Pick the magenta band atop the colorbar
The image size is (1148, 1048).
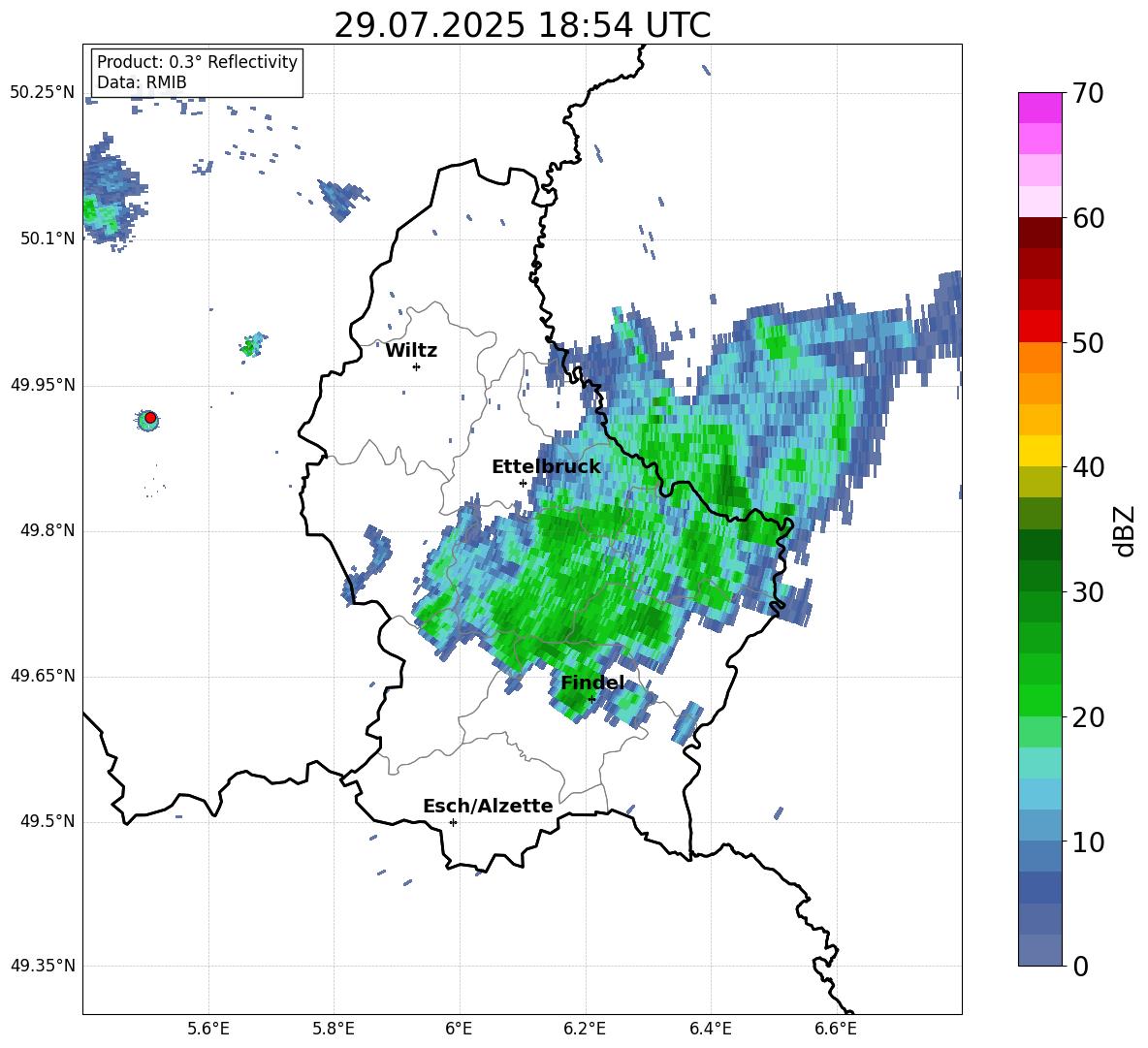[1040, 108]
